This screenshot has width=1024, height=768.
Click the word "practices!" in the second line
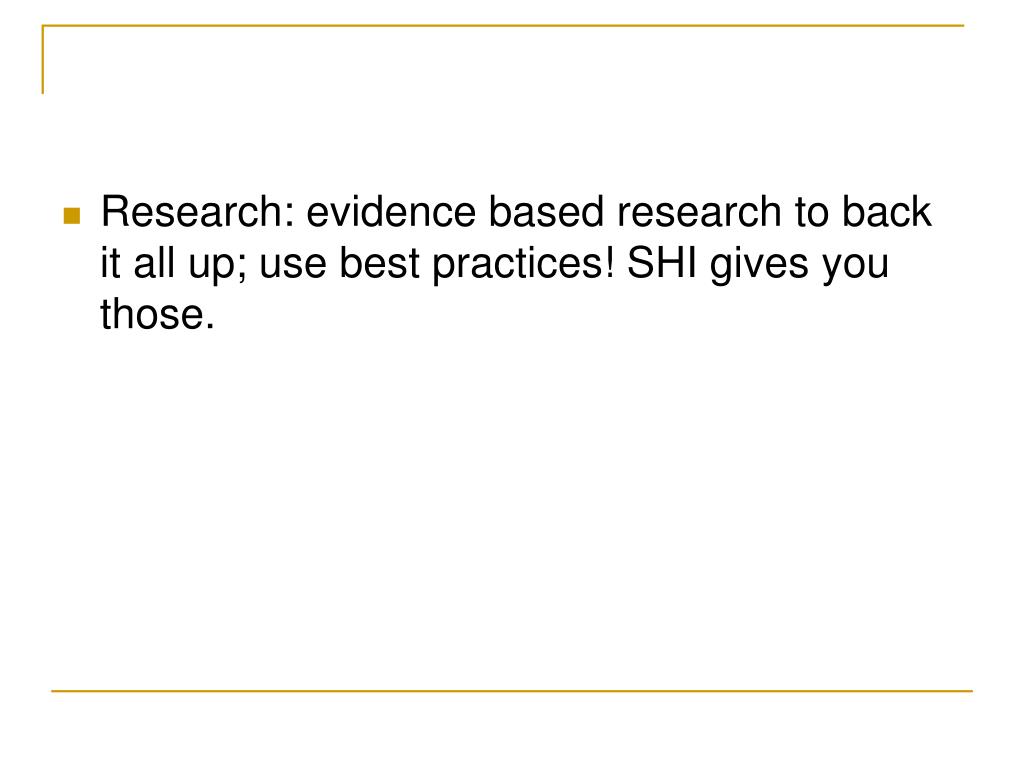[524, 266]
